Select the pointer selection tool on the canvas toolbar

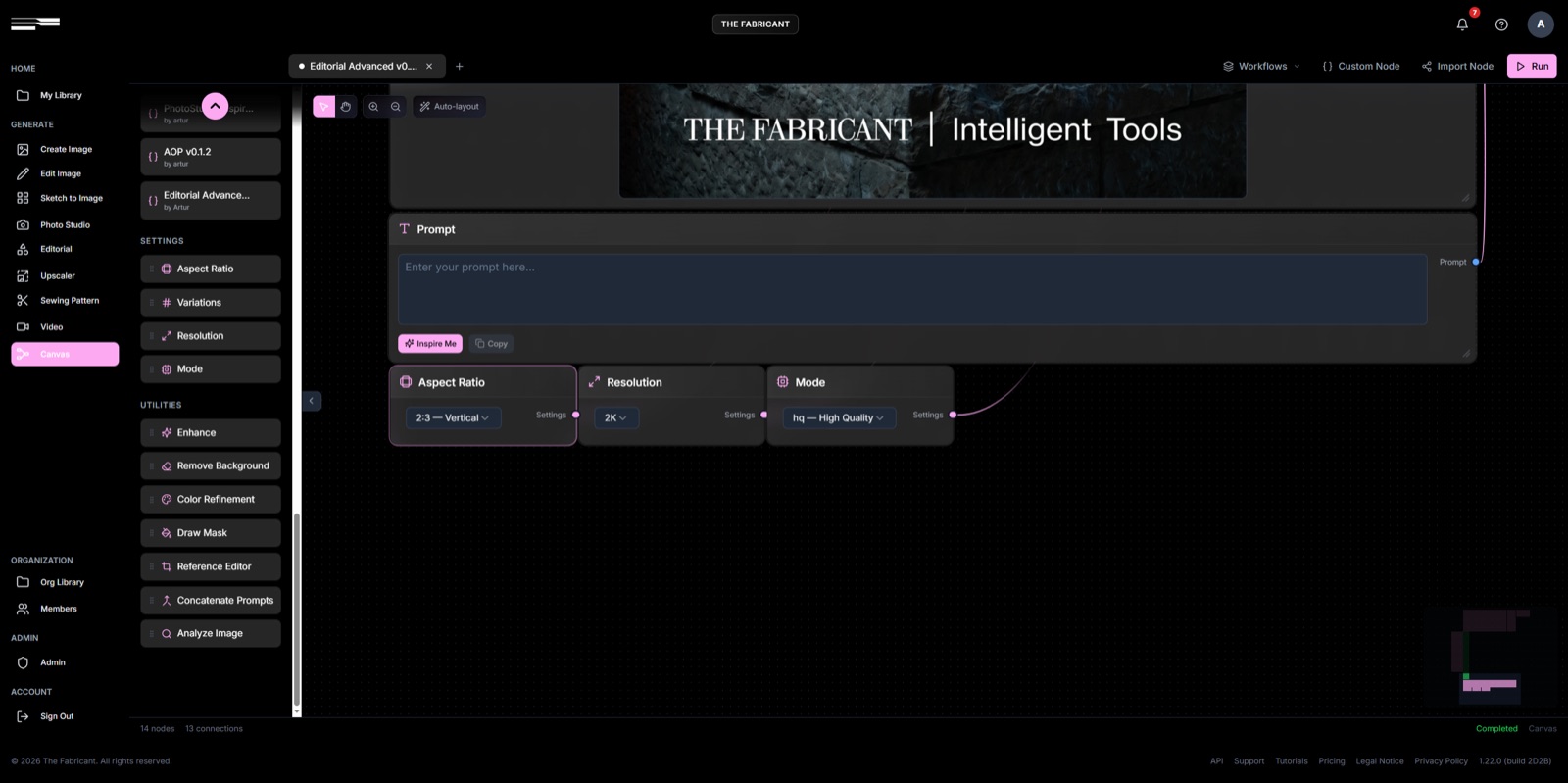tap(323, 107)
